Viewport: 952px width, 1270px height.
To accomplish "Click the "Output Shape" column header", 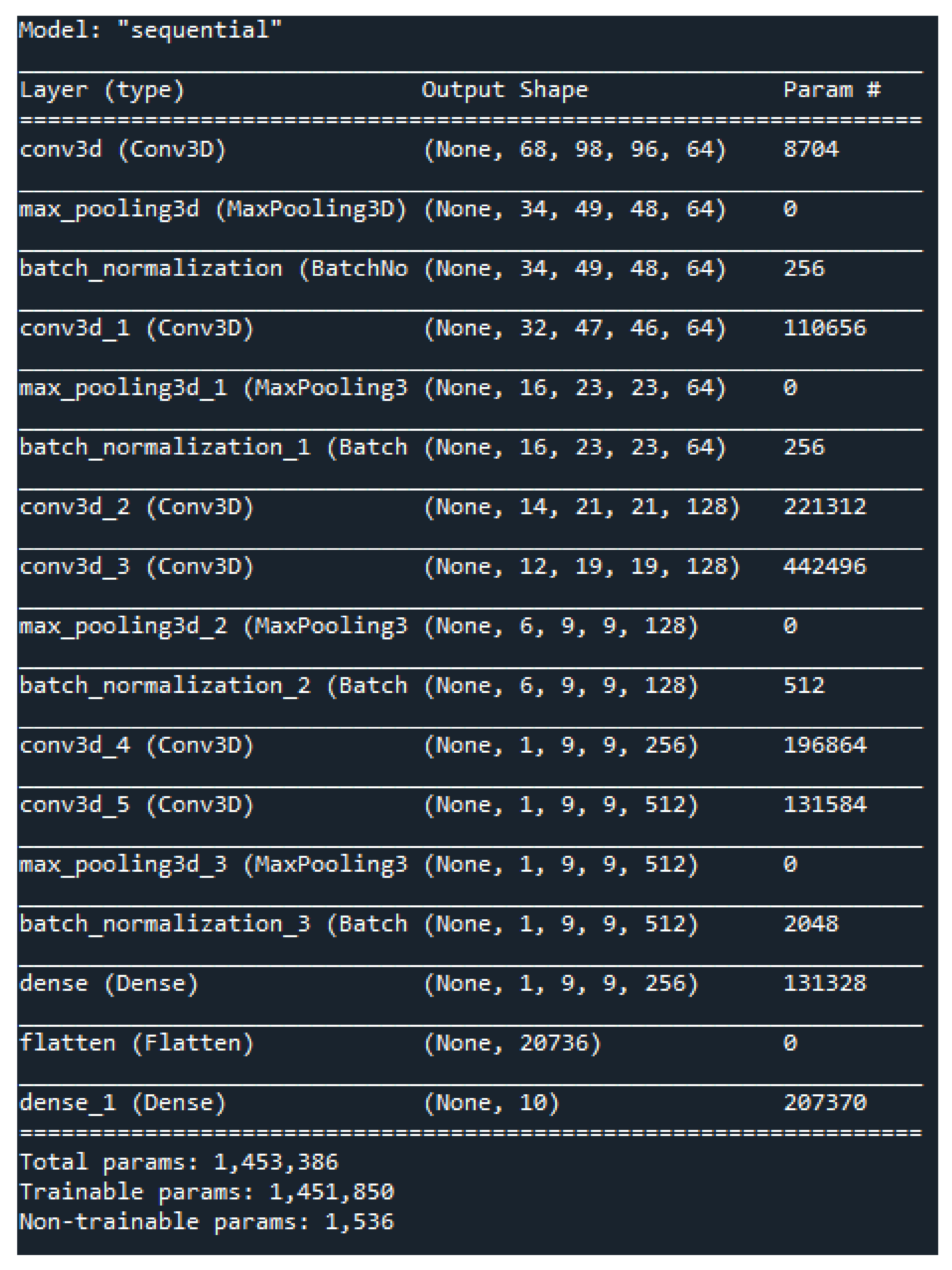I will pyautogui.click(x=504, y=90).
